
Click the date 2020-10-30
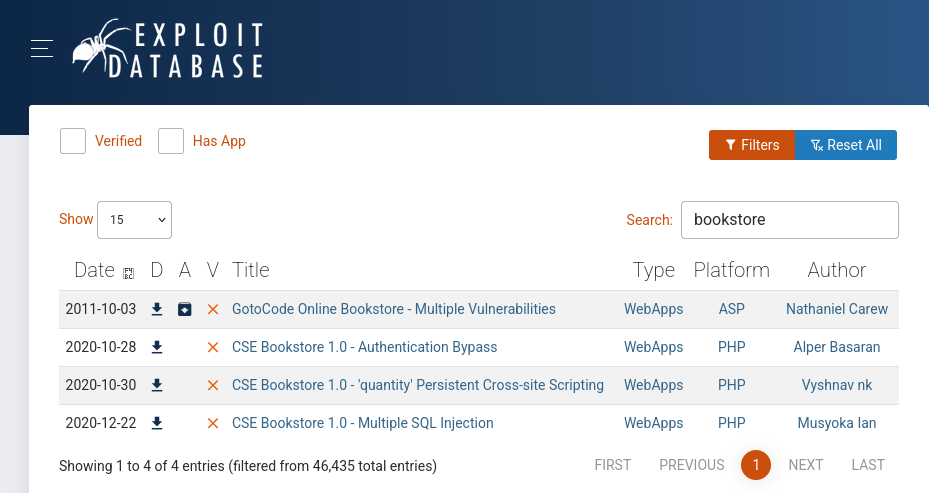pyautogui.click(x=101, y=385)
